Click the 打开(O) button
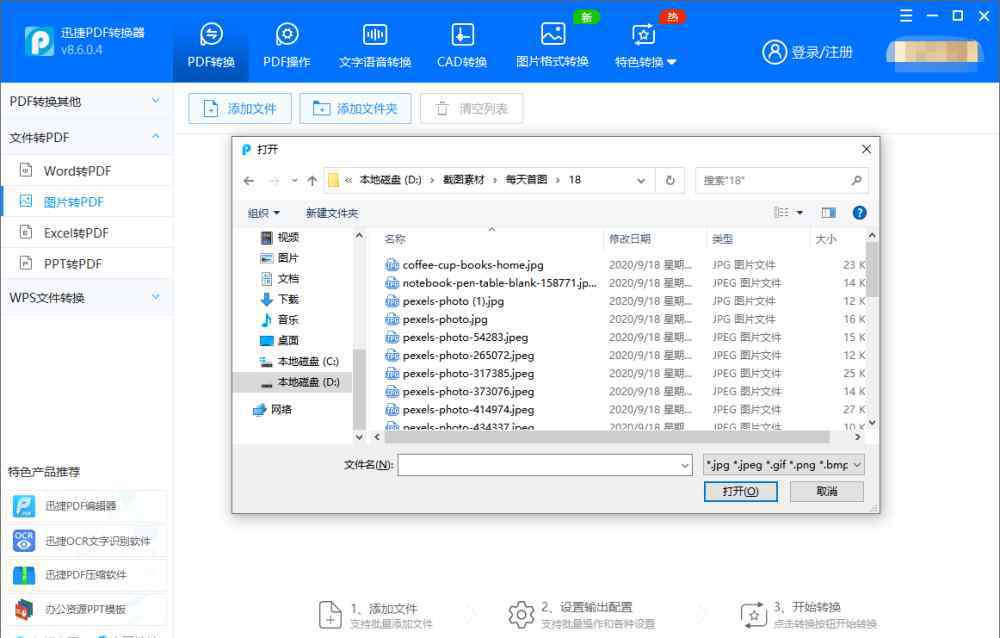This screenshot has width=1000, height=638. [740, 491]
